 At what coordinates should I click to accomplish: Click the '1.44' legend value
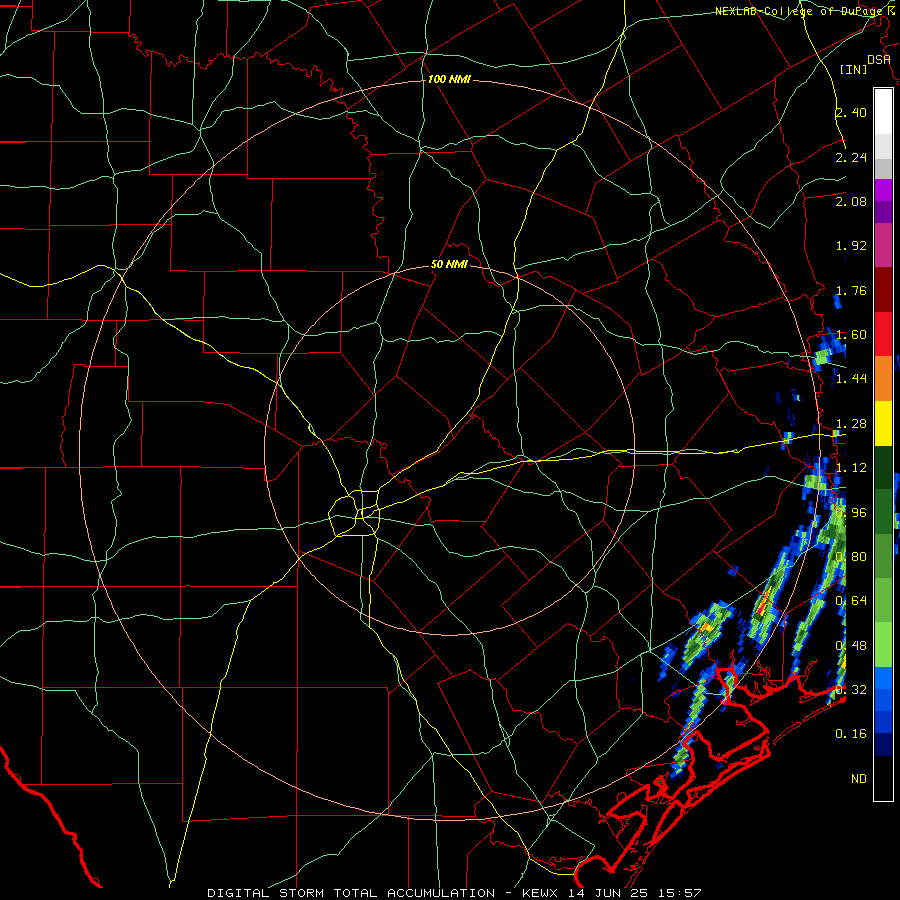[851, 379]
